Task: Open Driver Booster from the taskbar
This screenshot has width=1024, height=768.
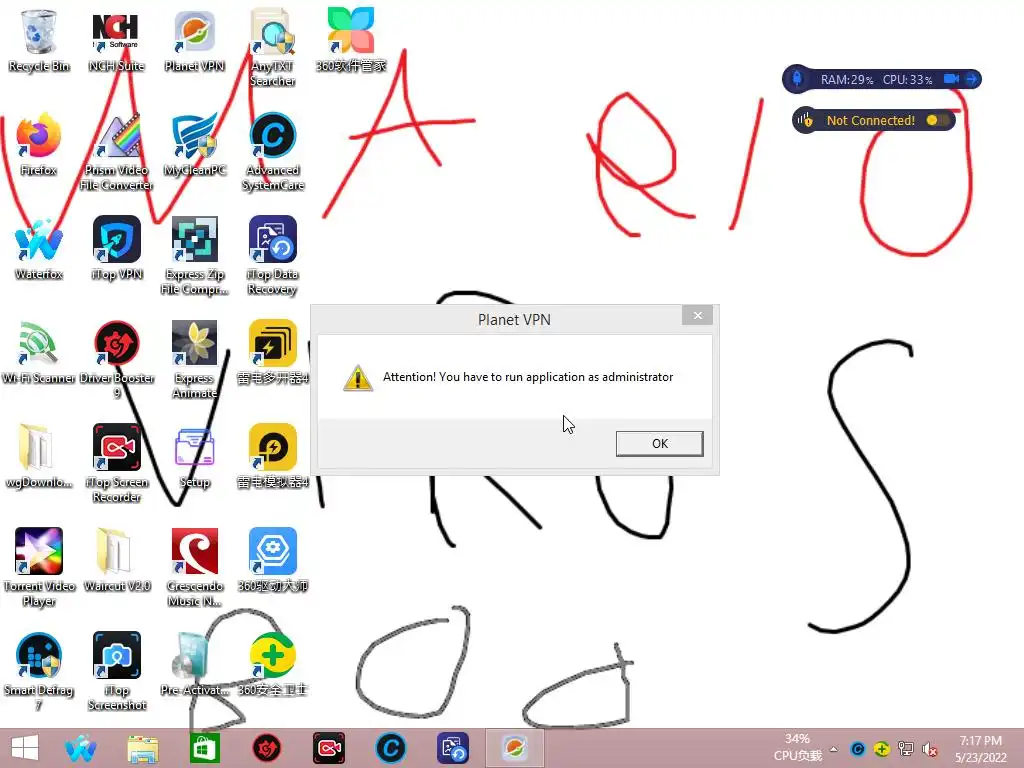Action: pyautogui.click(x=266, y=748)
